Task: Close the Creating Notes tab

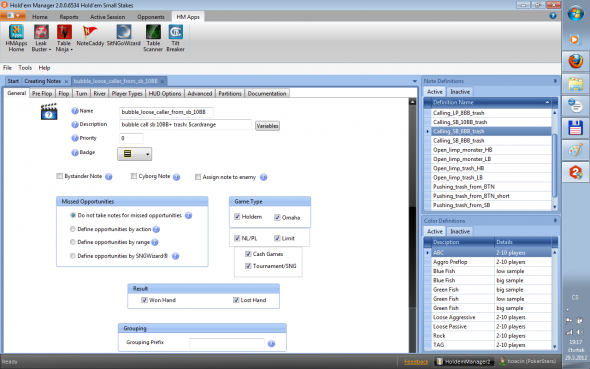Action: [x=66, y=82]
